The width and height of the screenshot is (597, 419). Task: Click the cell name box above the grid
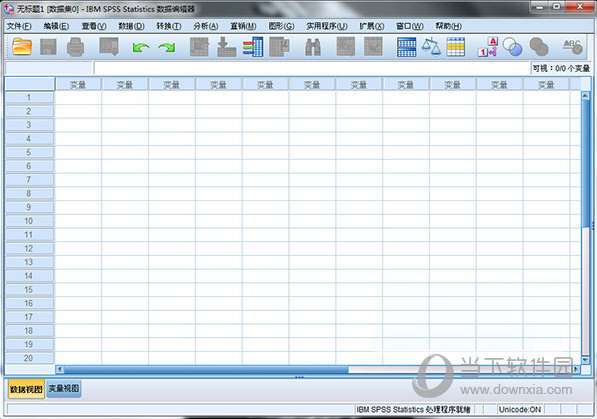[49, 68]
